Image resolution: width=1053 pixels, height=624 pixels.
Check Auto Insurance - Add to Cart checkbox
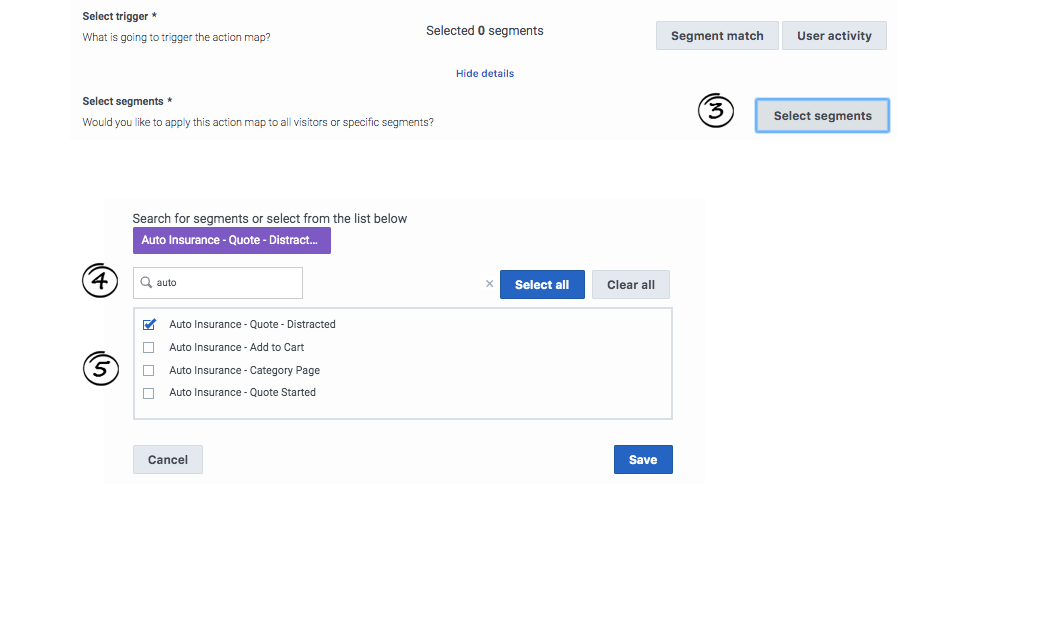point(148,347)
